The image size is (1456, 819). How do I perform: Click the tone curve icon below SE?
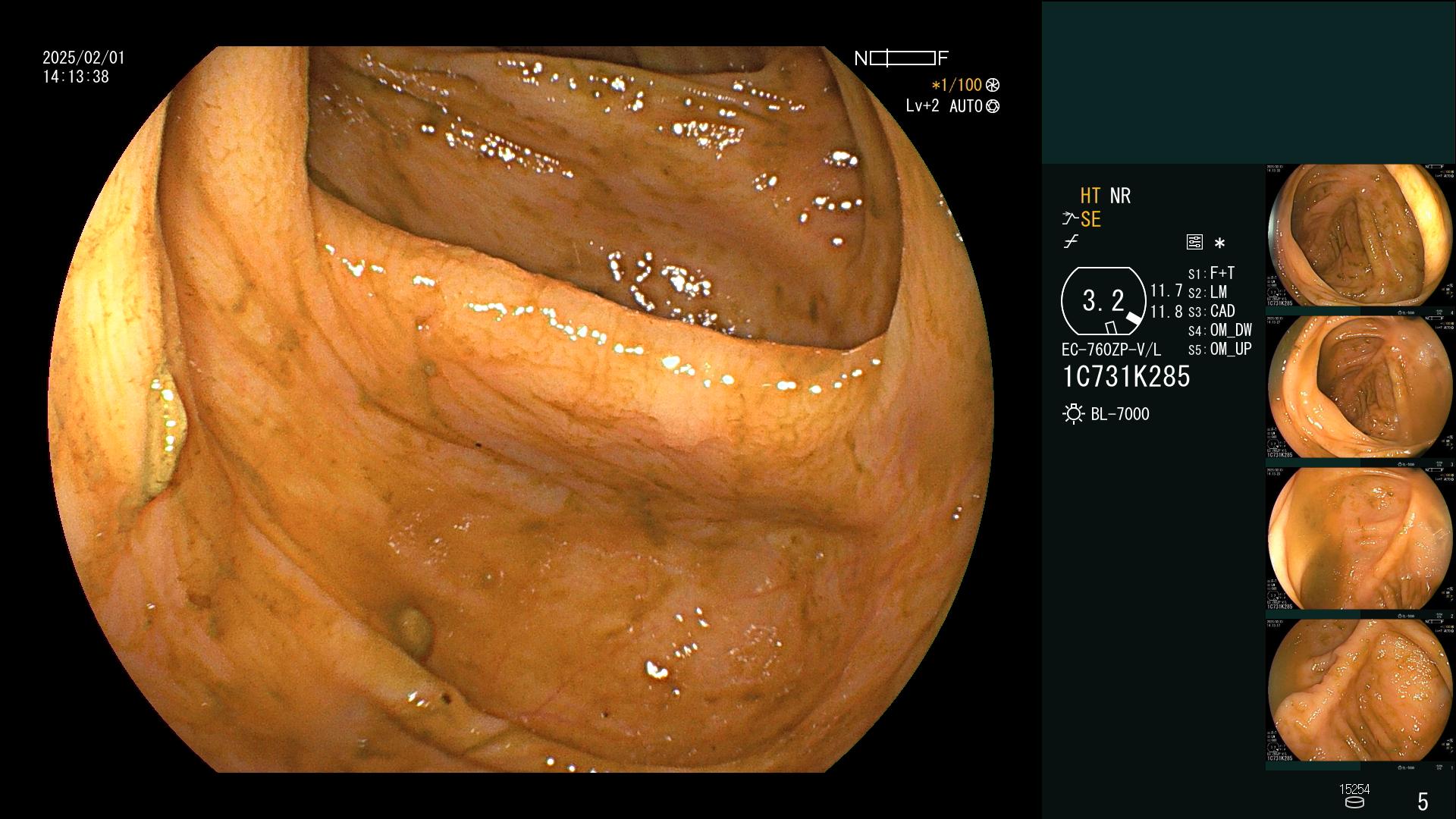pyautogui.click(x=1071, y=242)
